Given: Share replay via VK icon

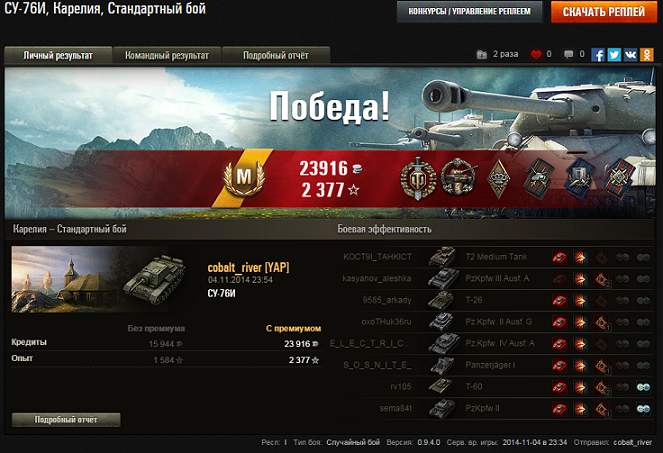Looking at the screenshot, I should coord(630,55).
